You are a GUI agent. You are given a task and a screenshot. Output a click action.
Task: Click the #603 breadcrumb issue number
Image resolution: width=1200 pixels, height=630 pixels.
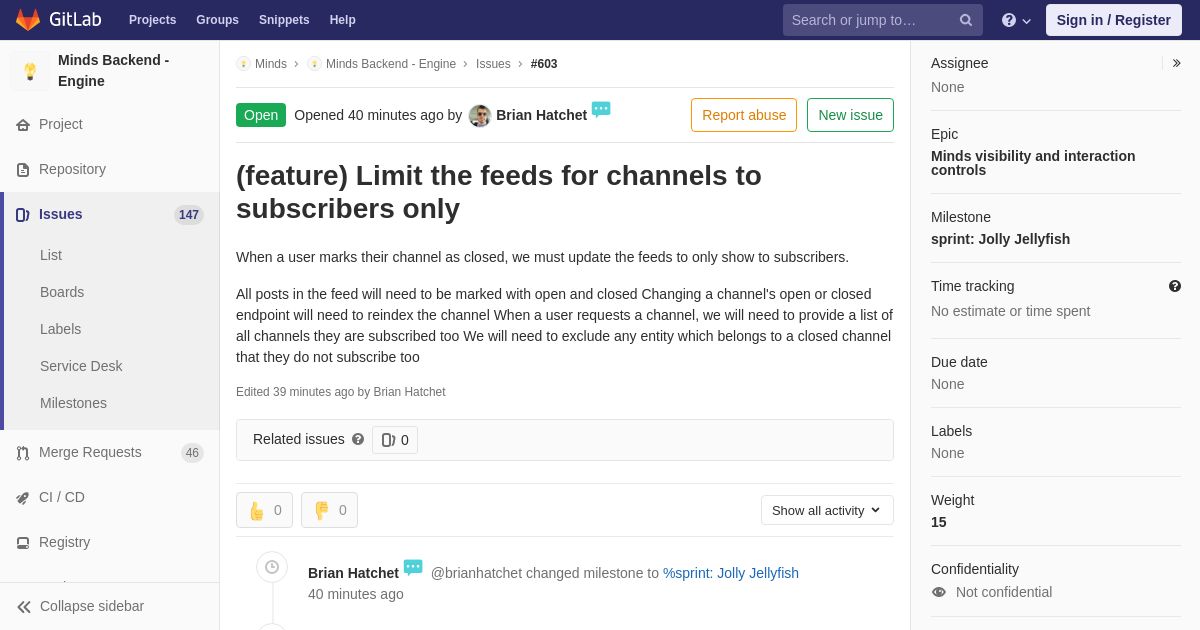point(544,64)
